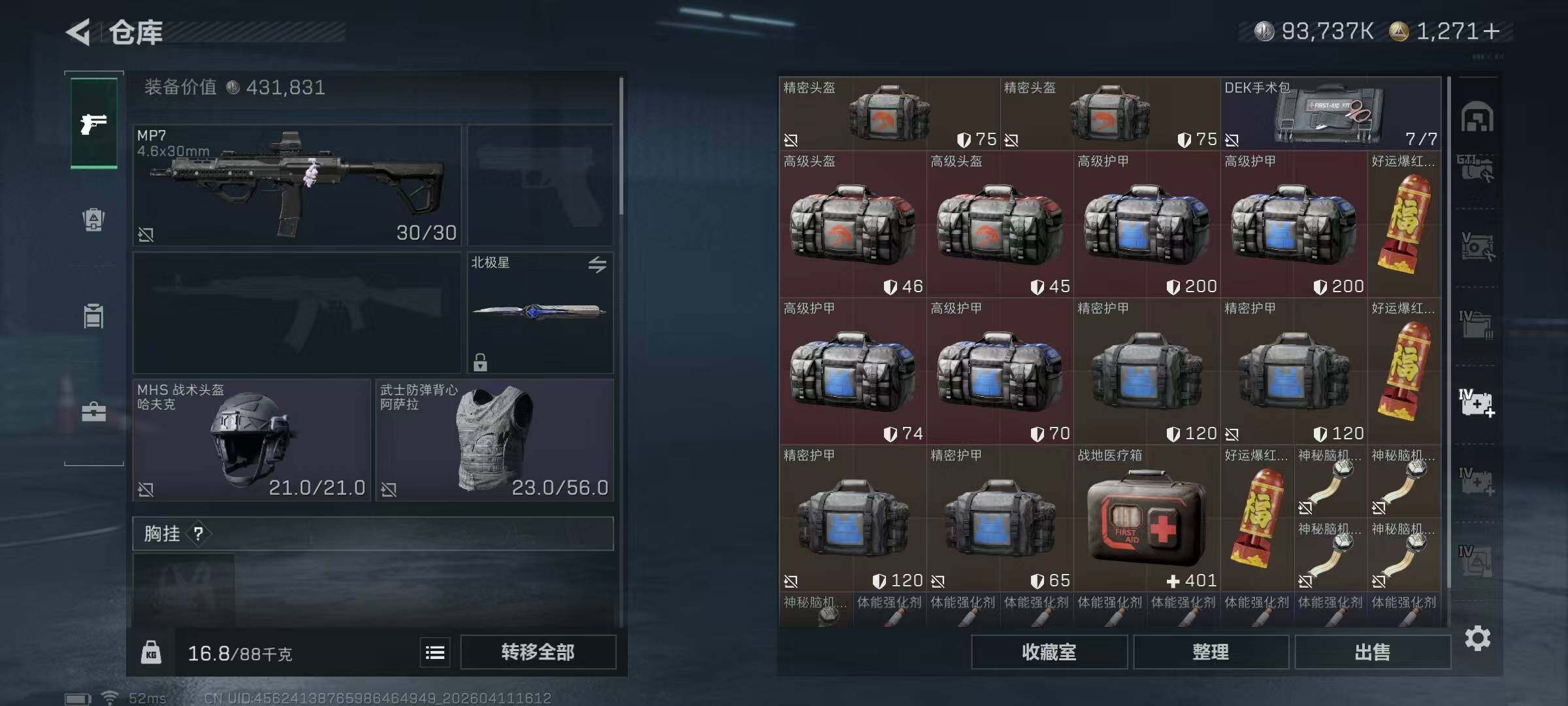Click 转移全部 button
1568x706 pixels.
pyautogui.click(x=538, y=652)
